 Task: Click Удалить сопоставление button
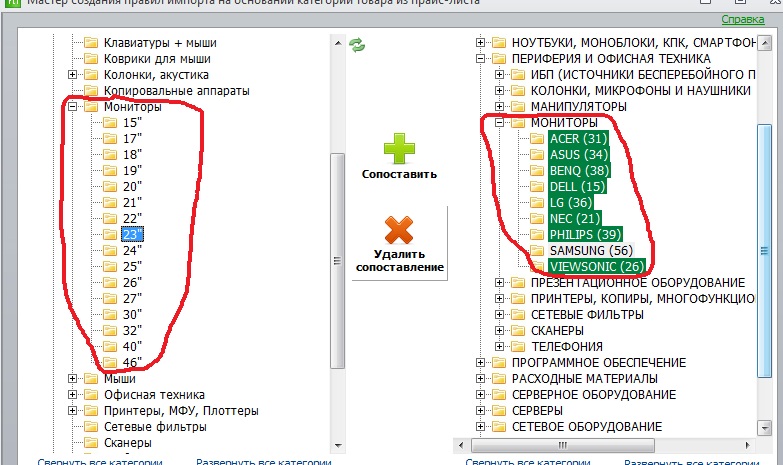click(x=399, y=244)
